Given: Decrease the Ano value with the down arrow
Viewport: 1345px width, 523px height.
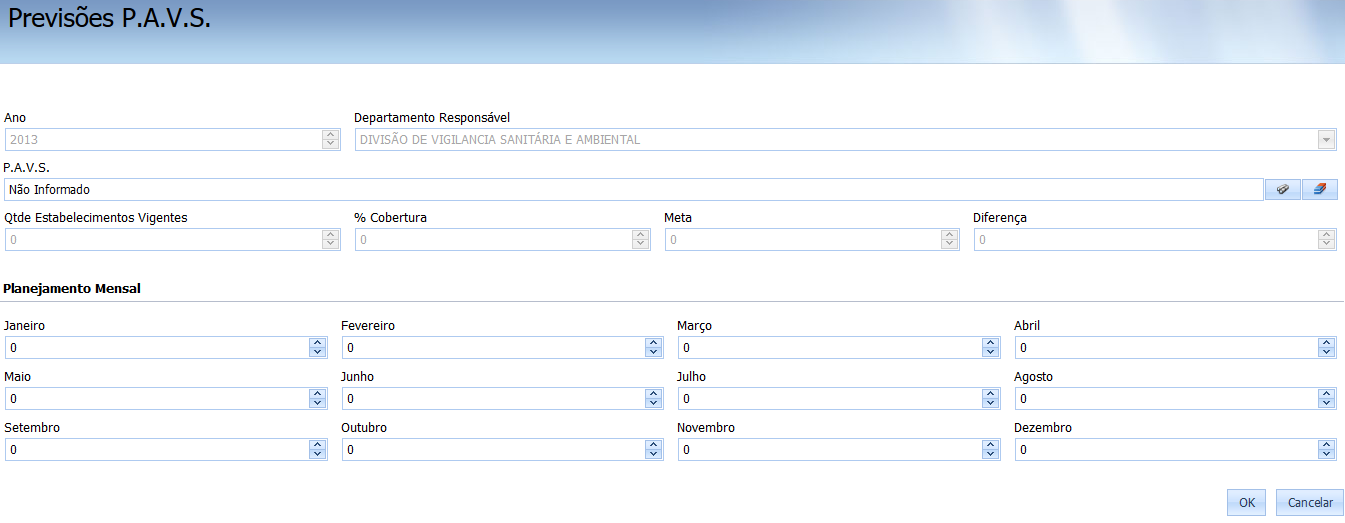Looking at the screenshot, I should click(331, 145).
